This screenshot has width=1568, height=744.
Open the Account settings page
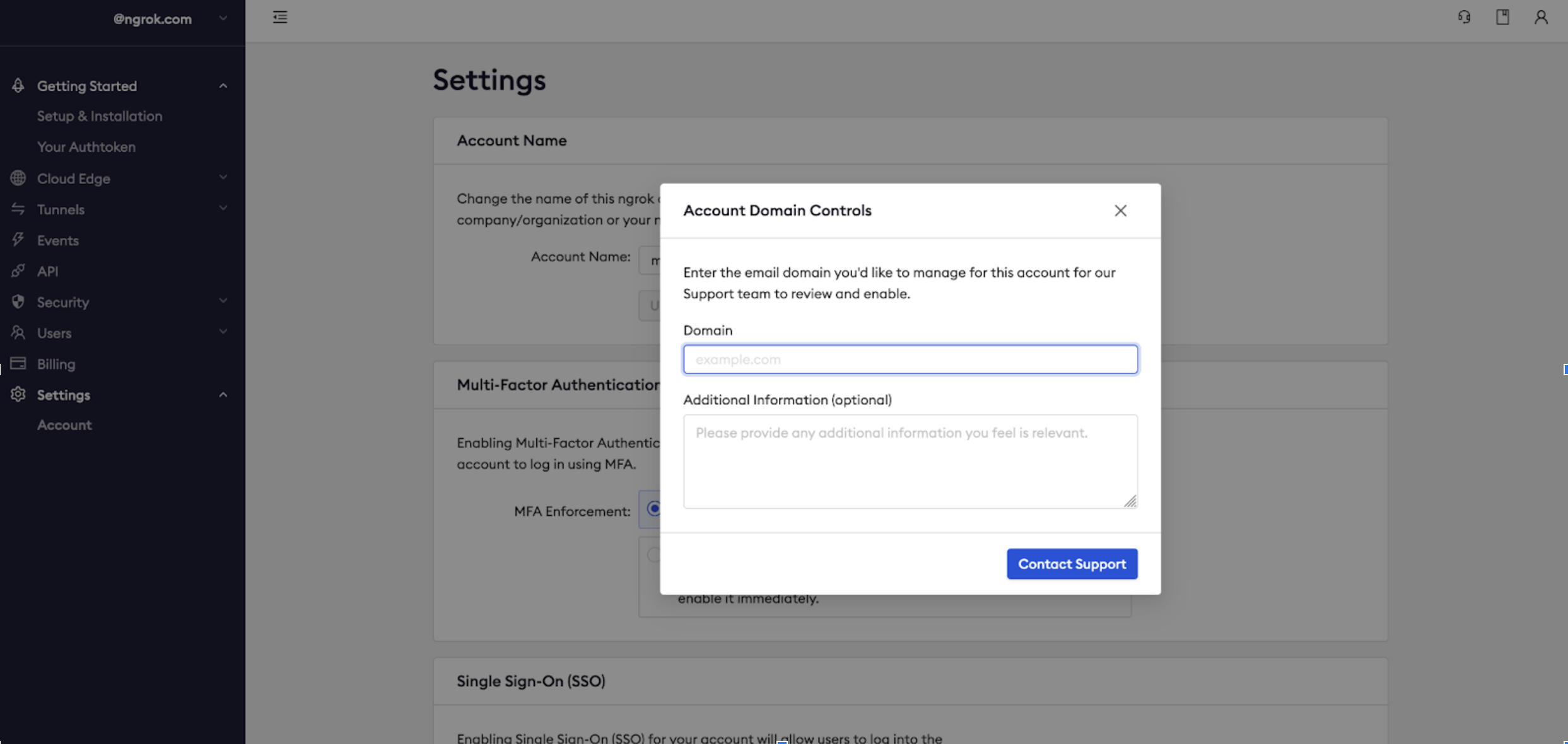64,424
